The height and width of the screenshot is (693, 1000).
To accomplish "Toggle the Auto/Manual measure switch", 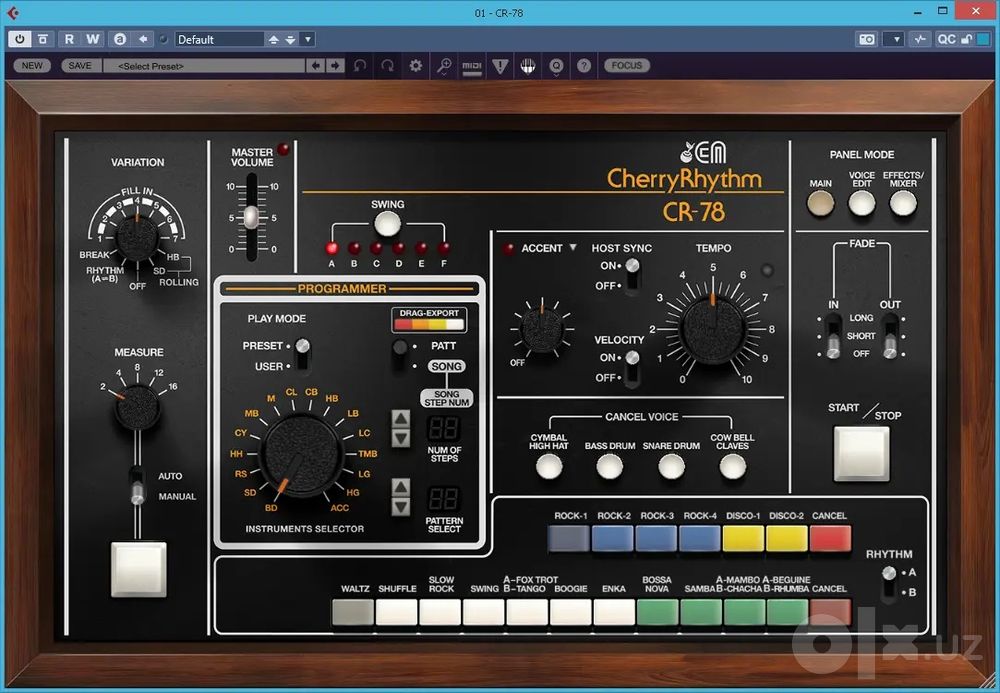I will pos(137,486).
